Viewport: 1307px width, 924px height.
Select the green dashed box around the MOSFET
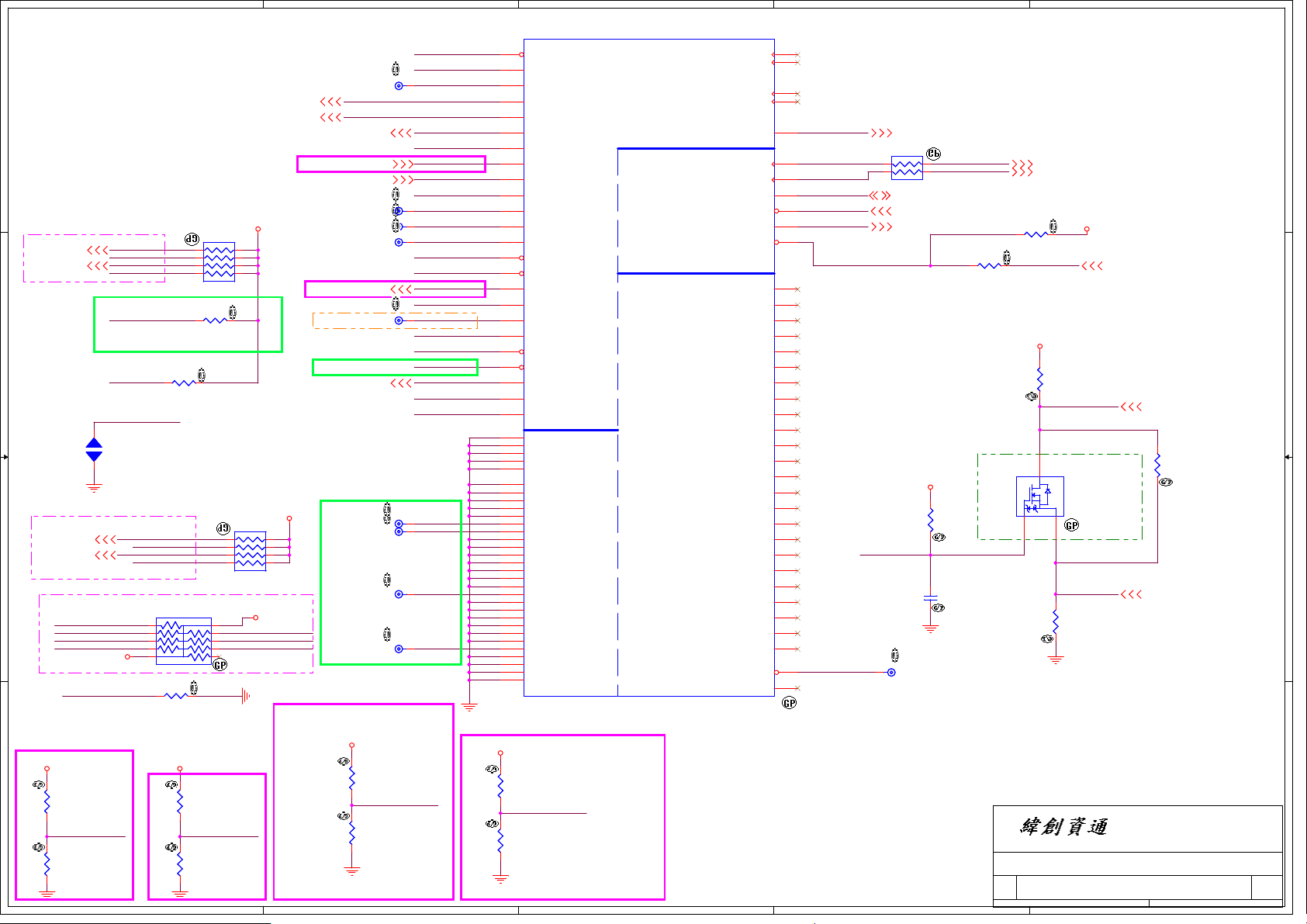(x=1060, y=497)
